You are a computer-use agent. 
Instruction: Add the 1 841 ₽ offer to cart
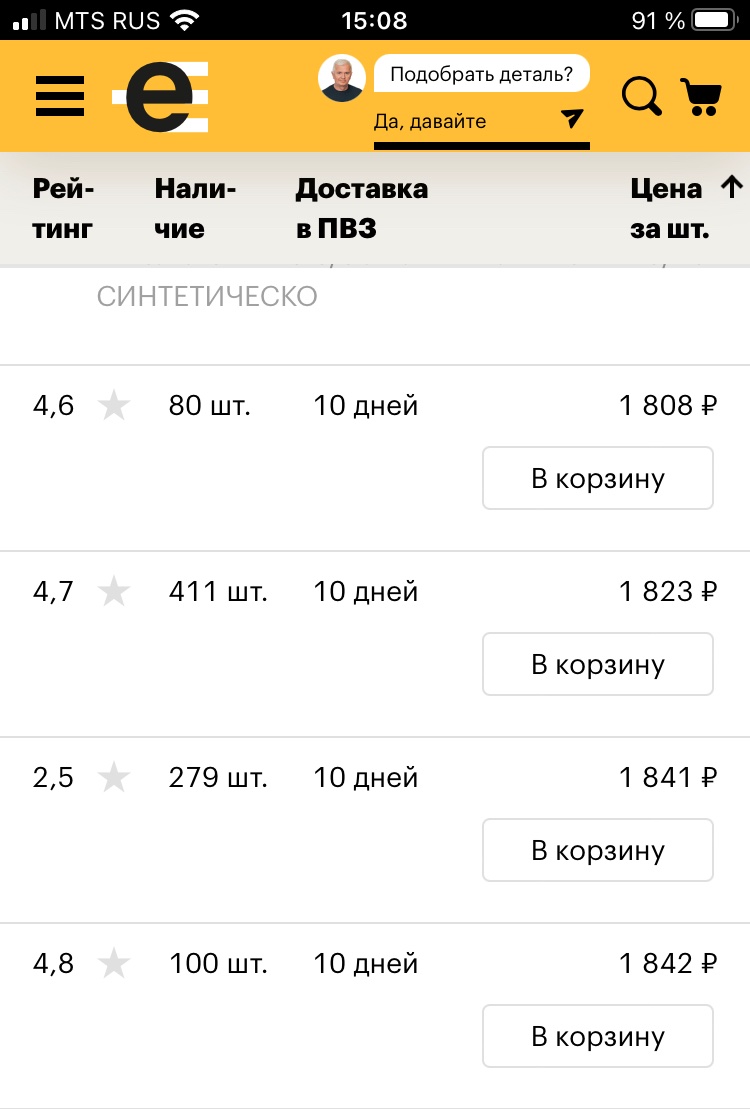pos(598,850)
